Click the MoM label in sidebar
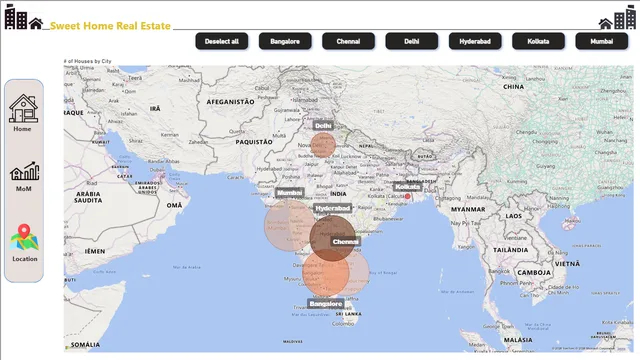The width and height of the screenshot is (640, 360). click(24, 189)
